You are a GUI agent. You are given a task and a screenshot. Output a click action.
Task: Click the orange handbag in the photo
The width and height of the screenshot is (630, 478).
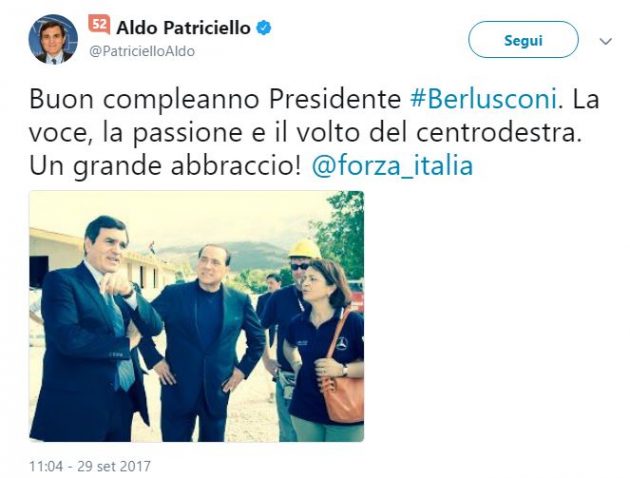pyautogui.click(x=342, y=396)
